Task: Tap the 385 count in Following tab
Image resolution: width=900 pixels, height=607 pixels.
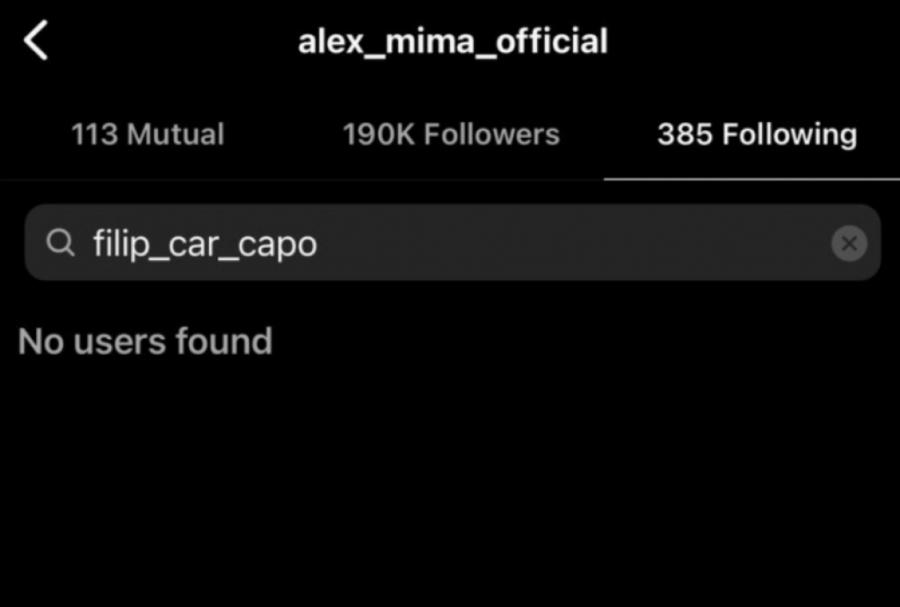Action: [x=684, y=135]
